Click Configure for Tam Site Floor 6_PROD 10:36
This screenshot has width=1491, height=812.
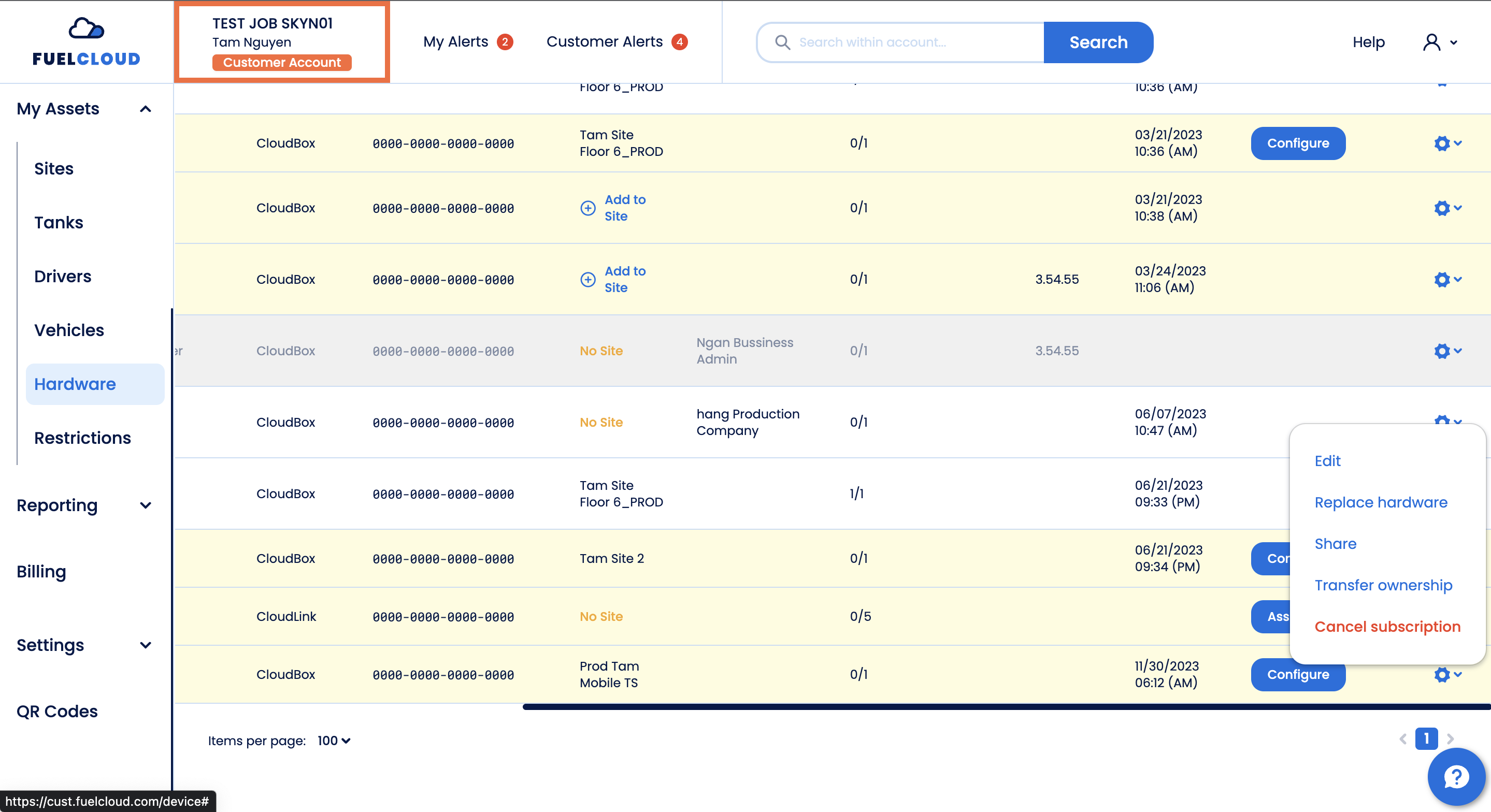tap(1298, 143)
